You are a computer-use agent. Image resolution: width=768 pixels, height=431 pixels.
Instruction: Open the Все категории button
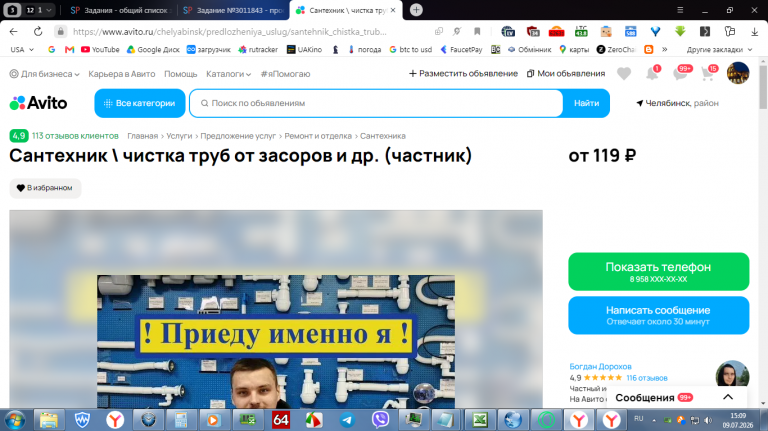pyautogui.click(x=140, y=103)
